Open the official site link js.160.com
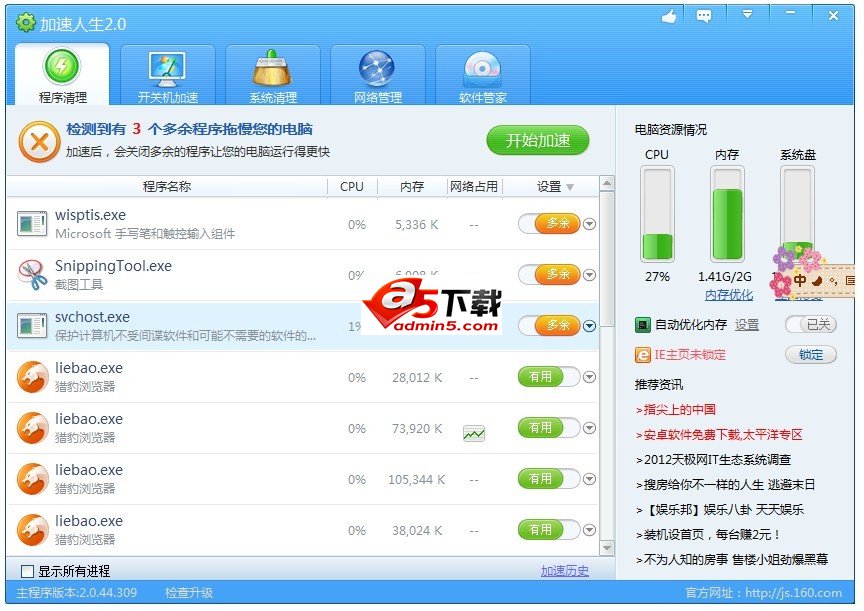Viewport: 864px width, 611px height. [793, 593]
